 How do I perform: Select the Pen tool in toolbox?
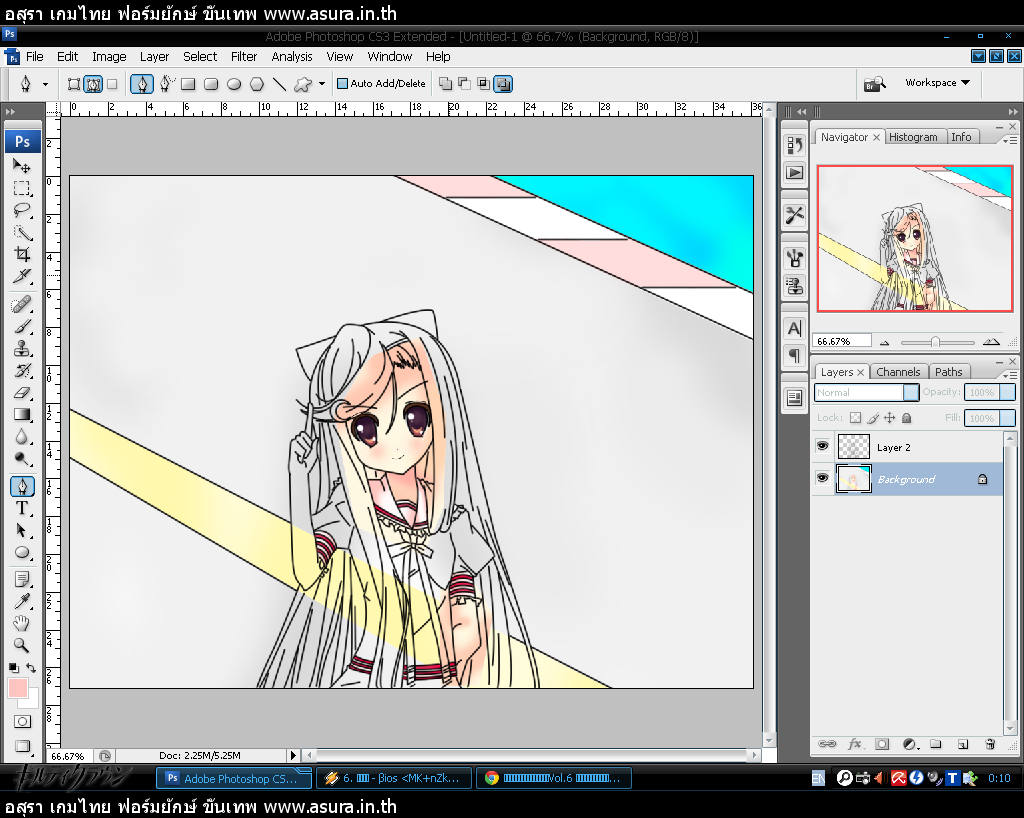tap(22, 486)
